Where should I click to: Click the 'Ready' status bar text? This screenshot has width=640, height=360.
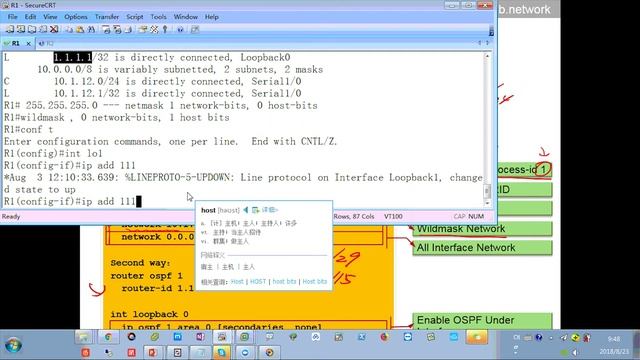[x=11, y=216]
